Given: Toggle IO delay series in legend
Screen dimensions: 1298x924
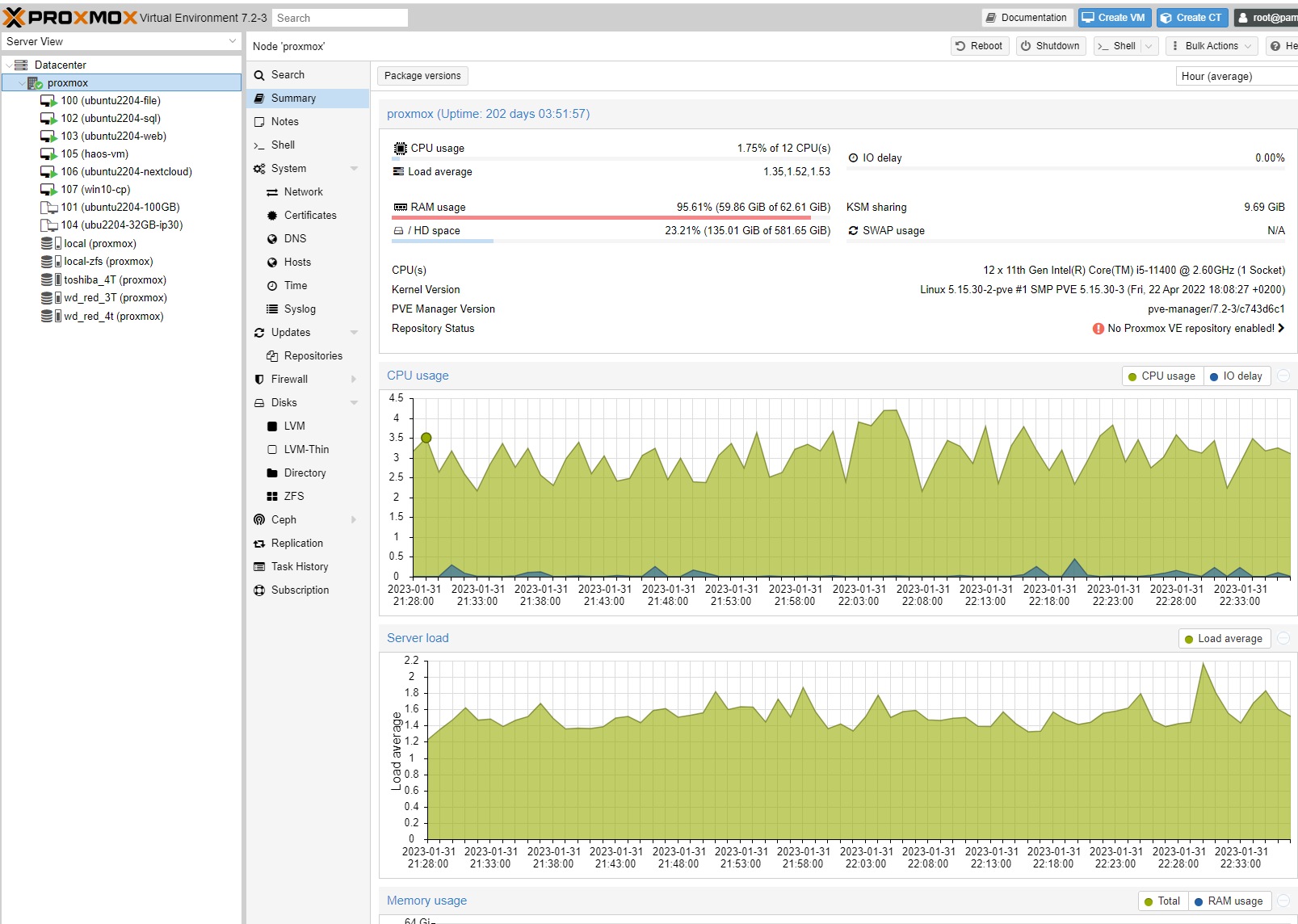Looking at the screenshot, I should click(1237, 376).
